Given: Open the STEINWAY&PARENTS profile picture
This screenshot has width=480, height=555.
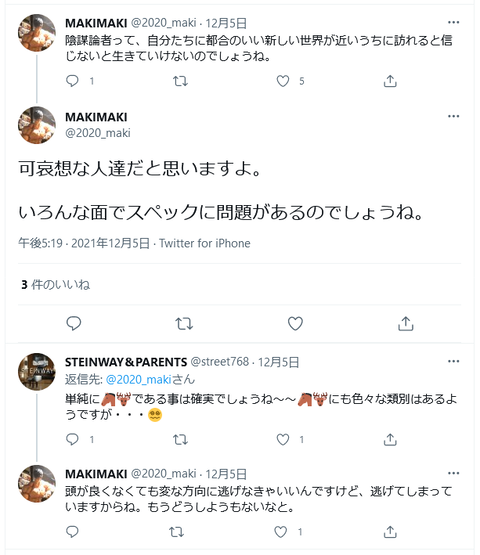Looking at the screenshot, I should [x=37, y=372].
